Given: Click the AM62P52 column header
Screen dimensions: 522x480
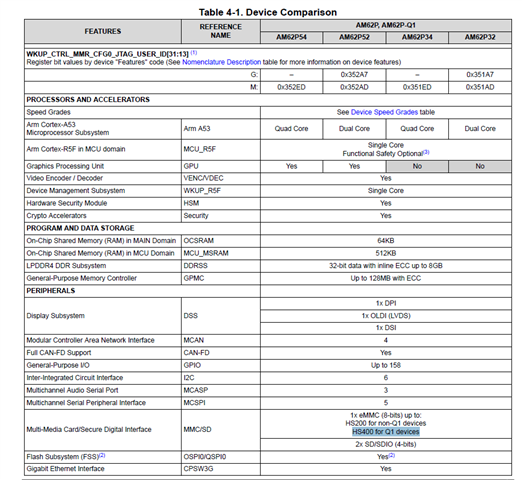Looking at the screenshot, I should (354, 37).
